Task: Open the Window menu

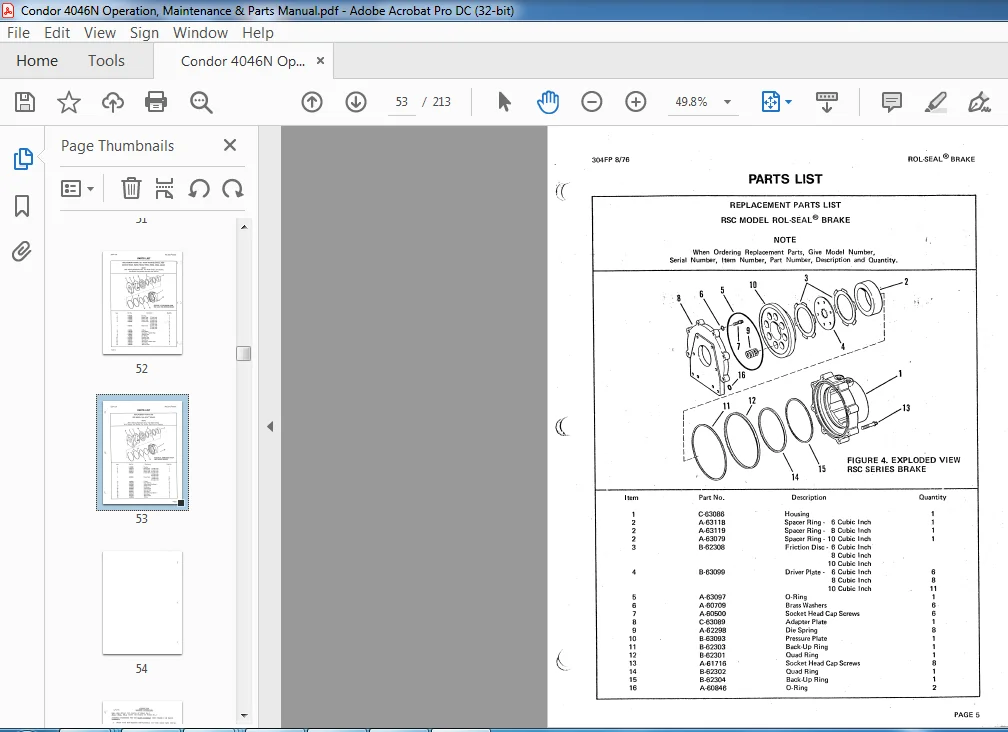Action: [200, 33]
